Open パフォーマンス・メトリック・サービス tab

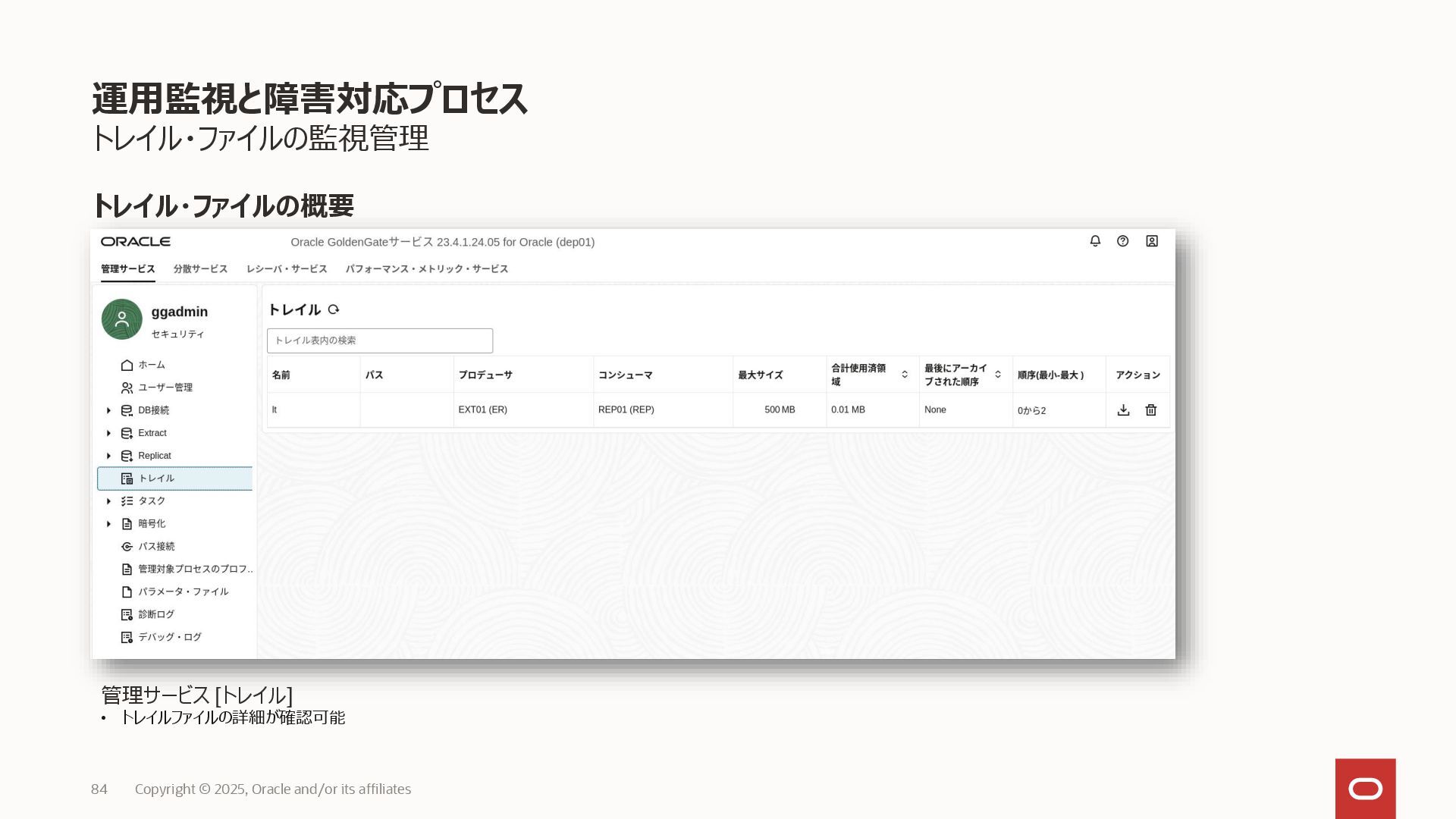tap(427, 269)
